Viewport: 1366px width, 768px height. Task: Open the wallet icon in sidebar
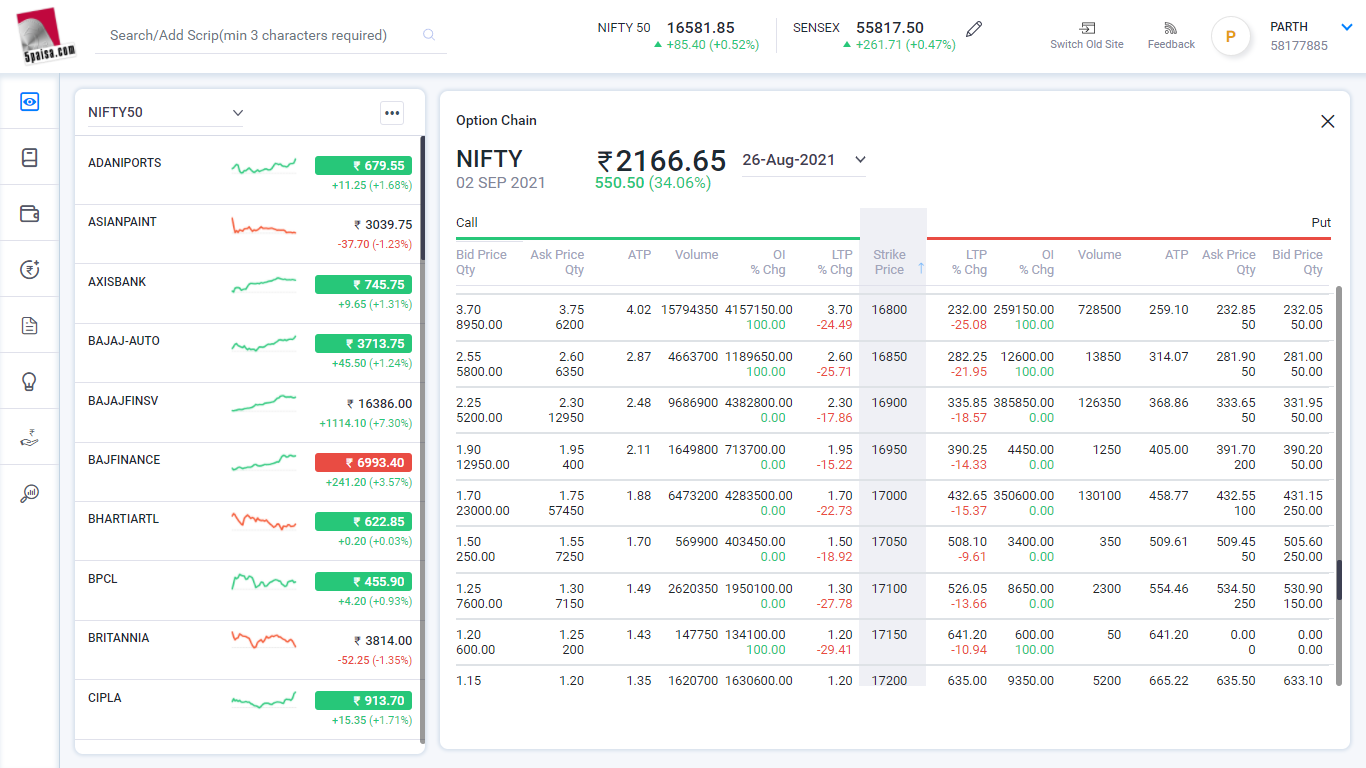click(30, 213)
